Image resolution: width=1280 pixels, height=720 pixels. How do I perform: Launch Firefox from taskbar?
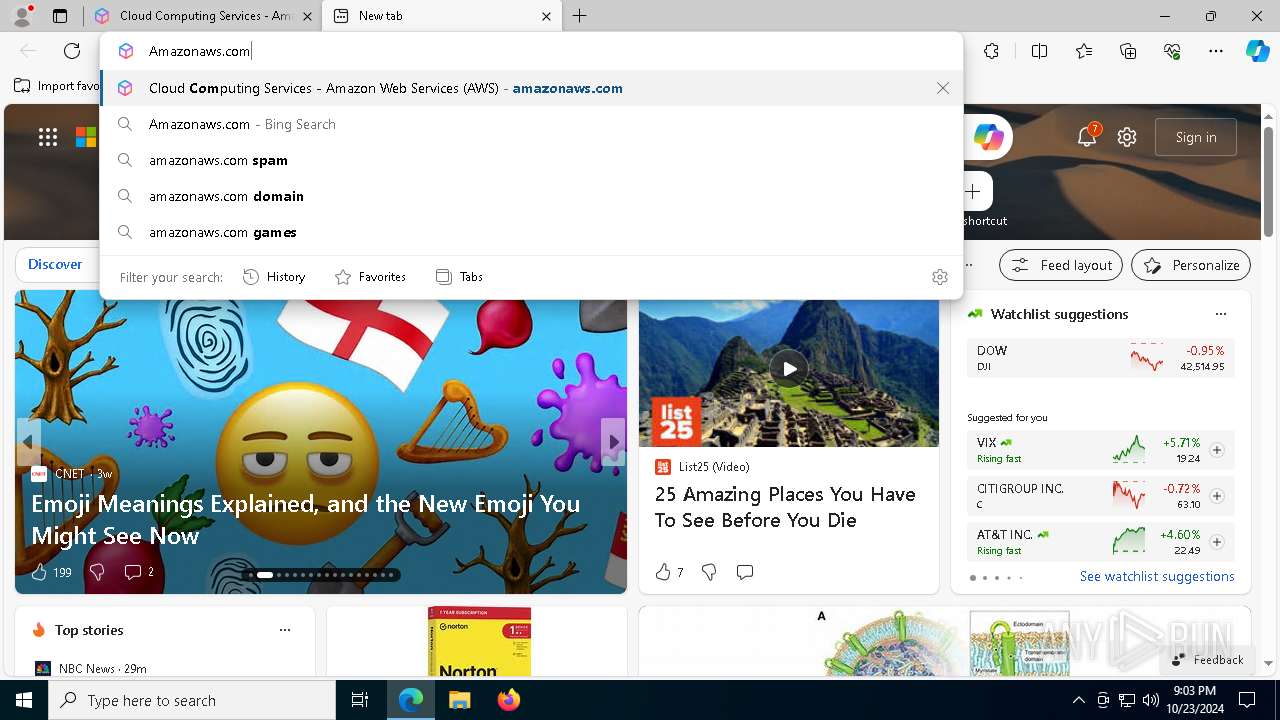508,700
